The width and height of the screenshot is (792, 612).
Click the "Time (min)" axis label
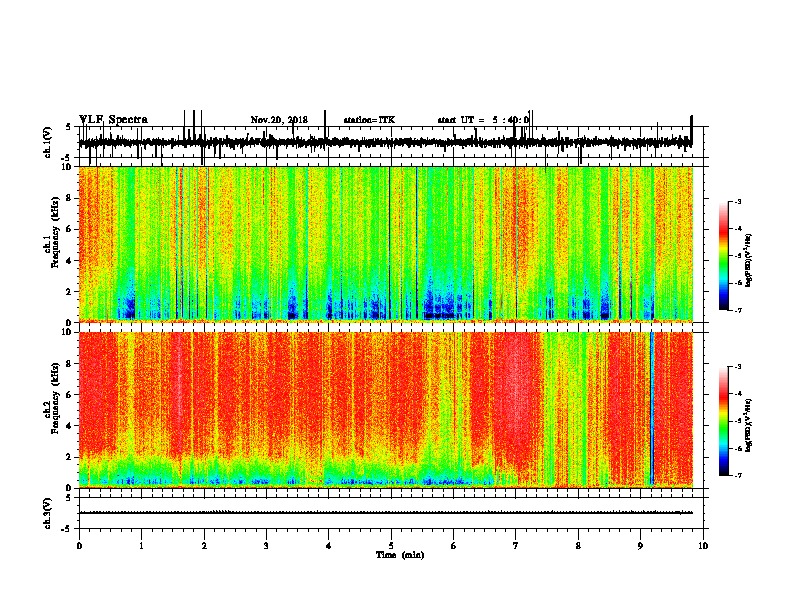coord(400,555)
